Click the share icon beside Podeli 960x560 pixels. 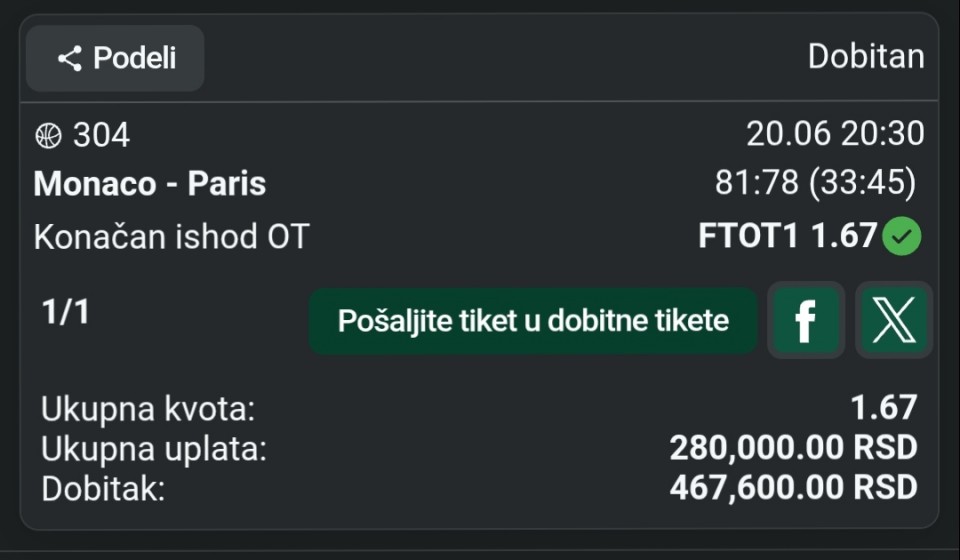click(x=70, y=59)
